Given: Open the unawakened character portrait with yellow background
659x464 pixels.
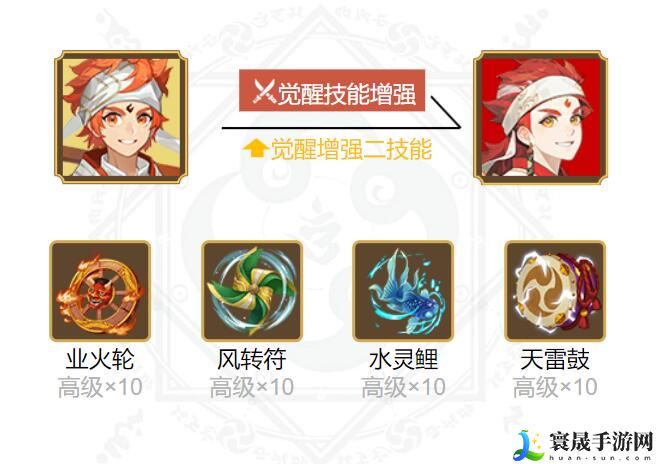Looking at the screenshot, I should click(121, 117).
